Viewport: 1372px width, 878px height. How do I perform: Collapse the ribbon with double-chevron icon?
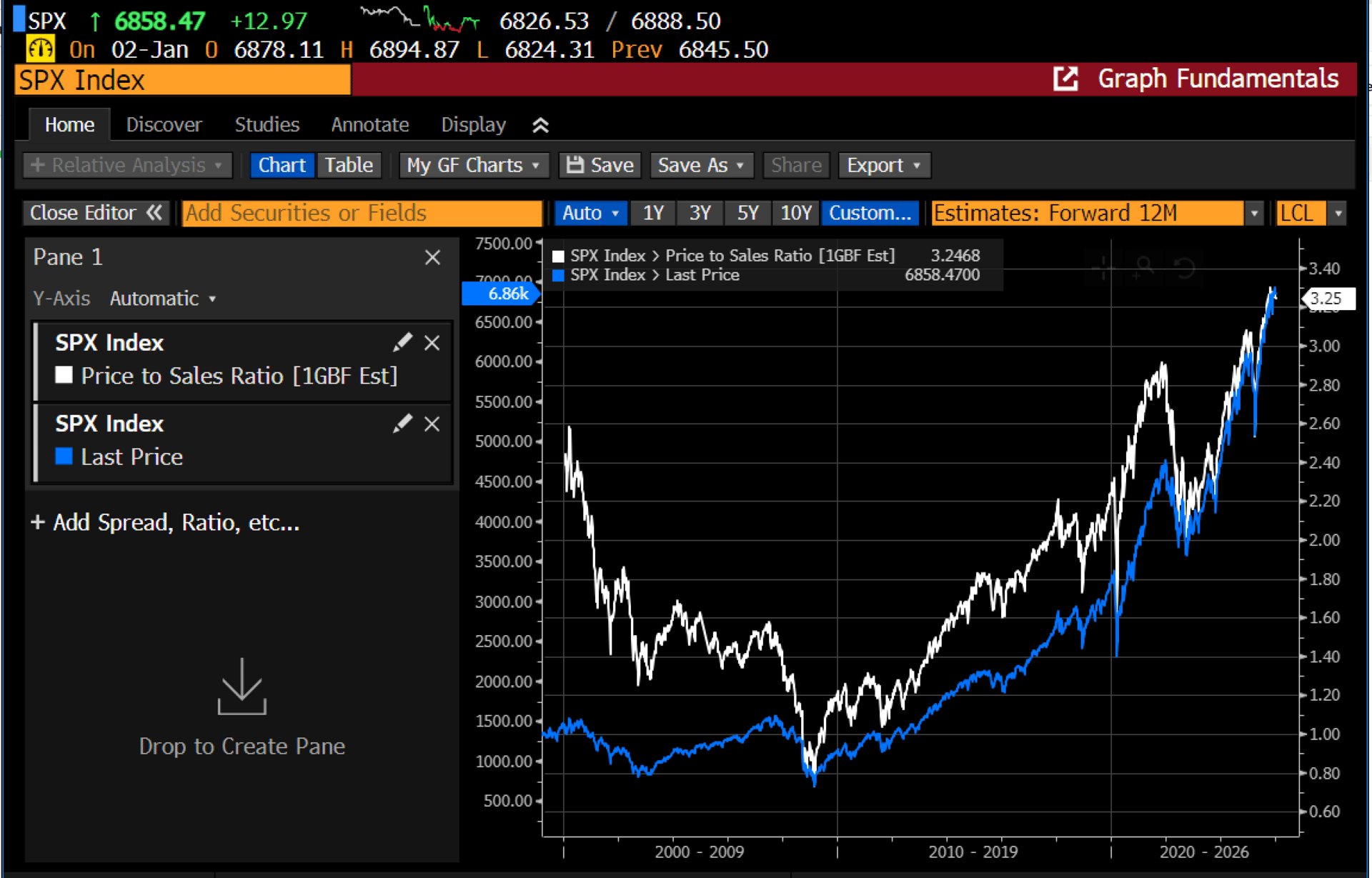pyautogui.click(x=540, y=125)
